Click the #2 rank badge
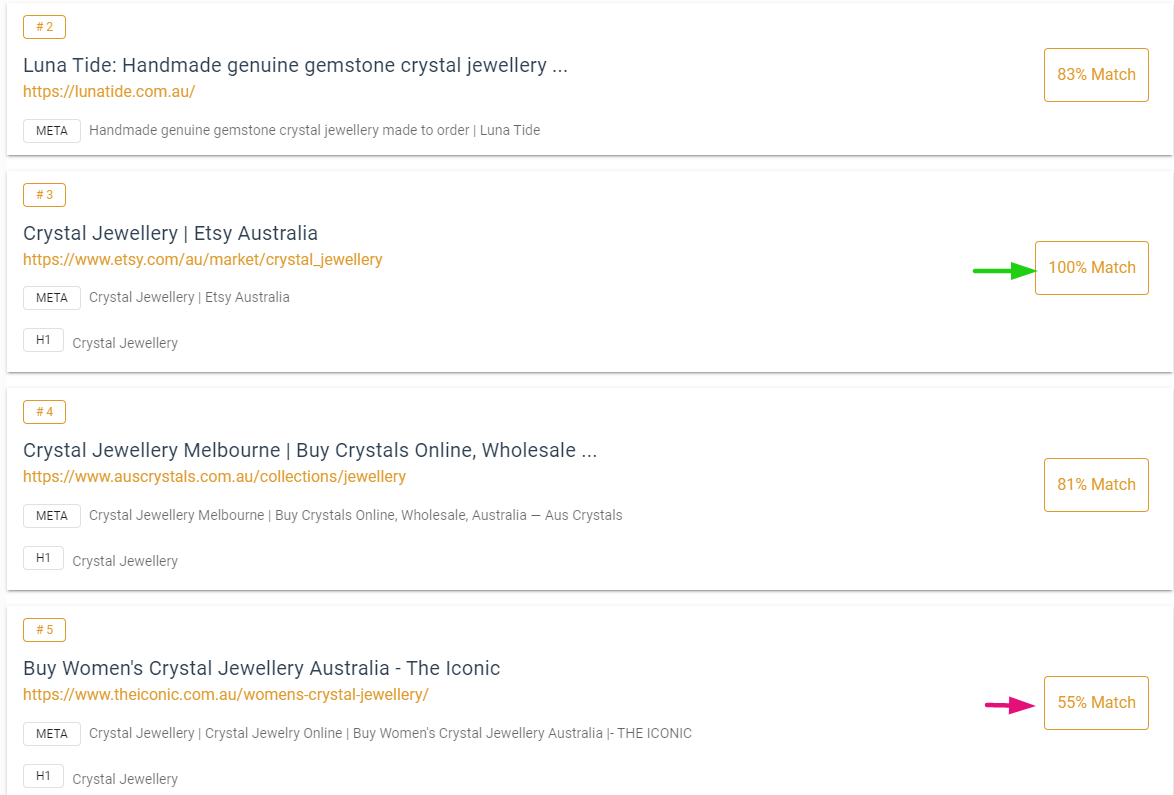This screenshot has height=795, width=1174. coord(44,27)
